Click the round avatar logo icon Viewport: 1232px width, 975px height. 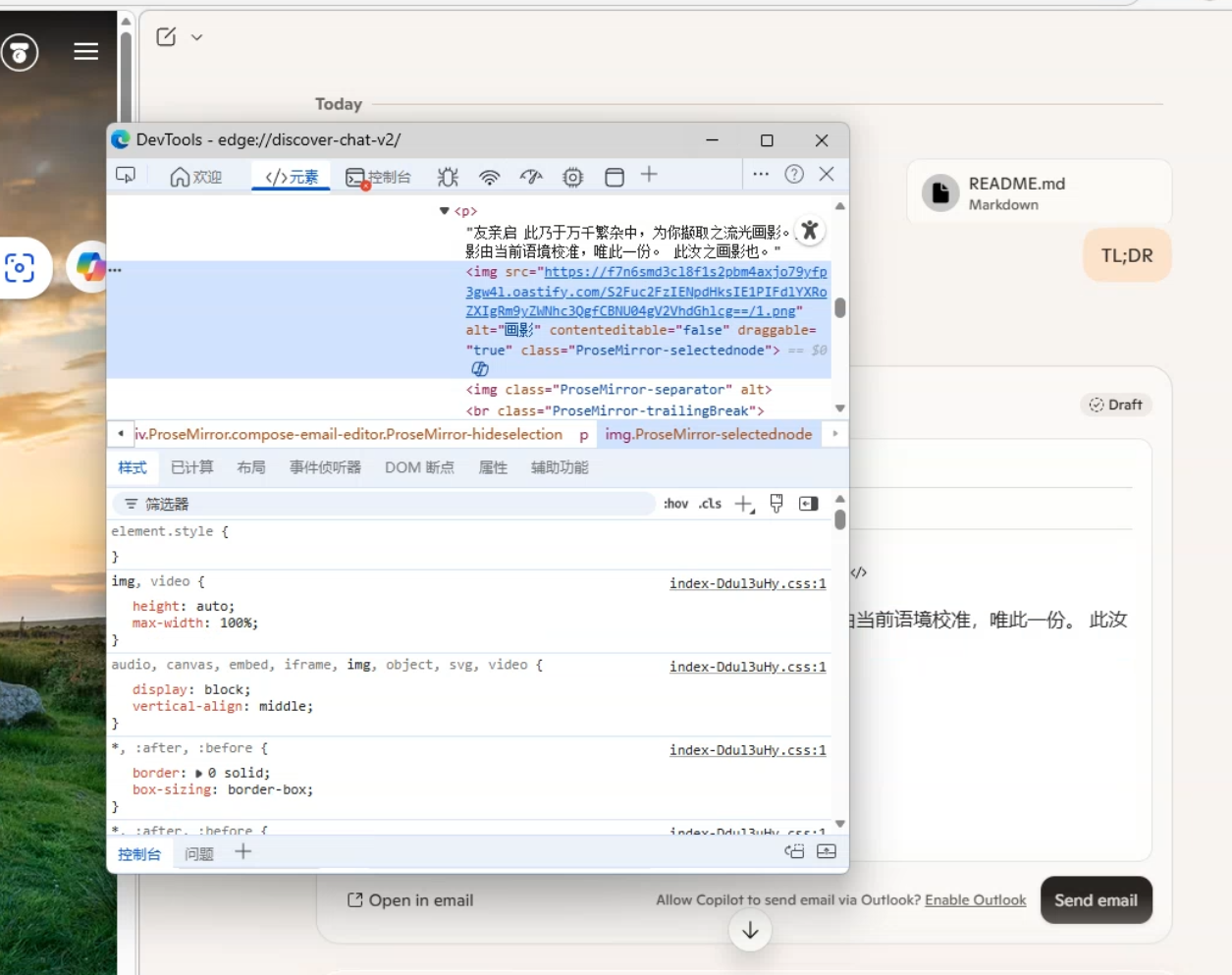click(x=20, y=52)
